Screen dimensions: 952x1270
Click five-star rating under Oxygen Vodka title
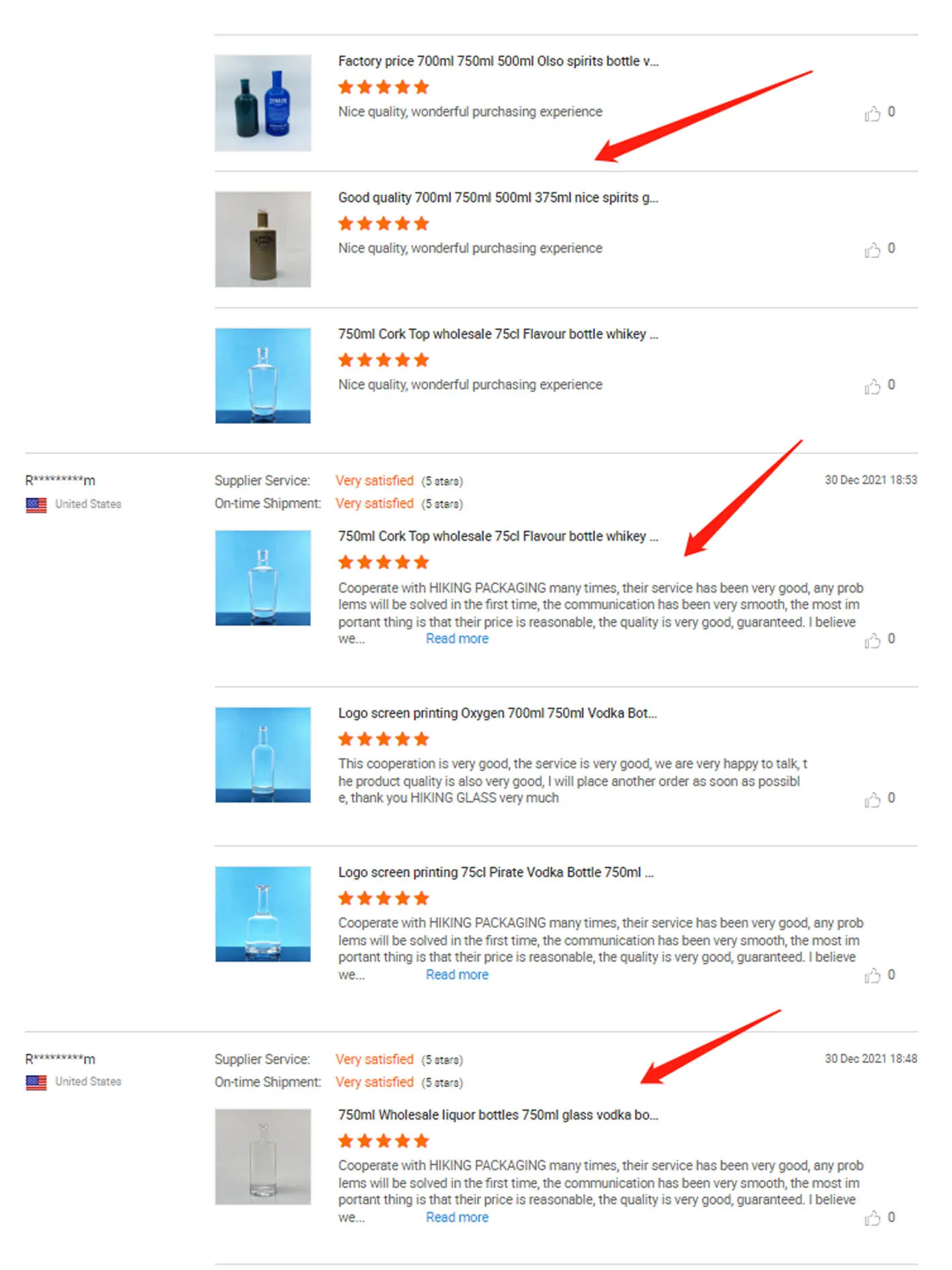(x=384, y=740)
